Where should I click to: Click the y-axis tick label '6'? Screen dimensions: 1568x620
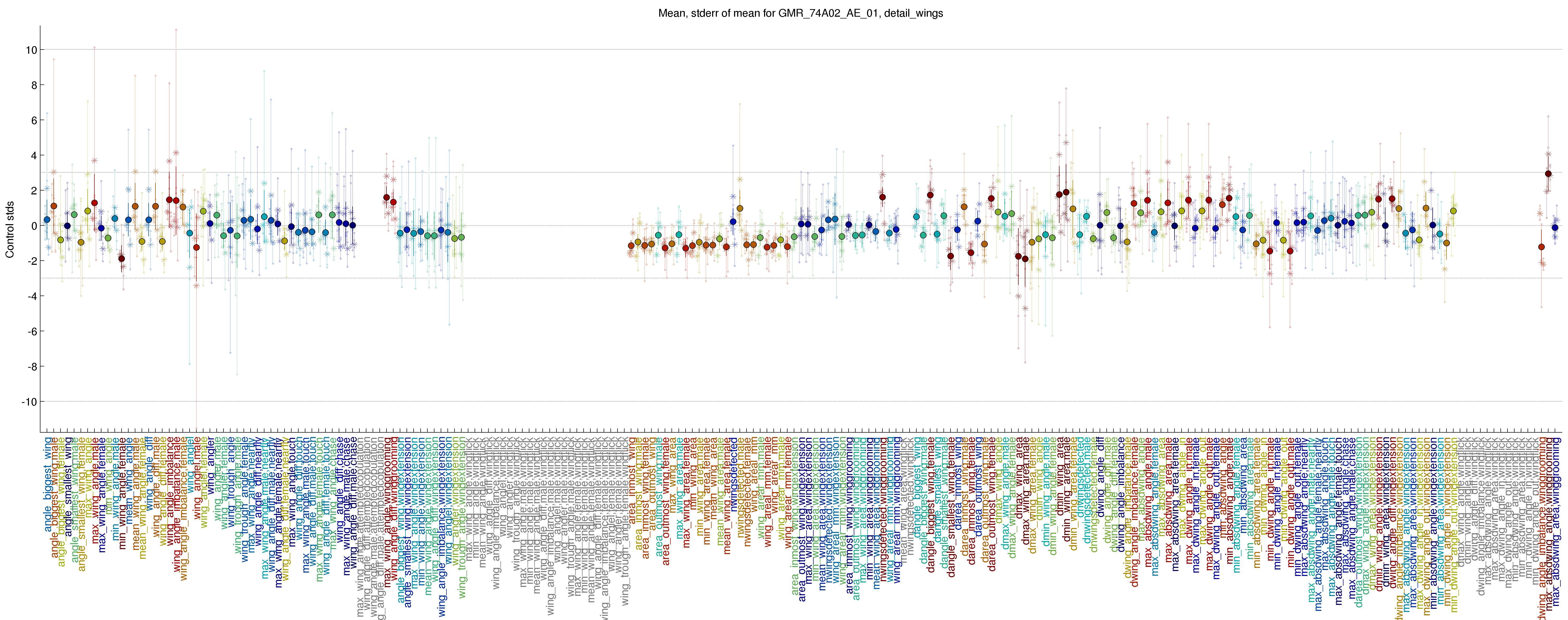click(34, 120)
